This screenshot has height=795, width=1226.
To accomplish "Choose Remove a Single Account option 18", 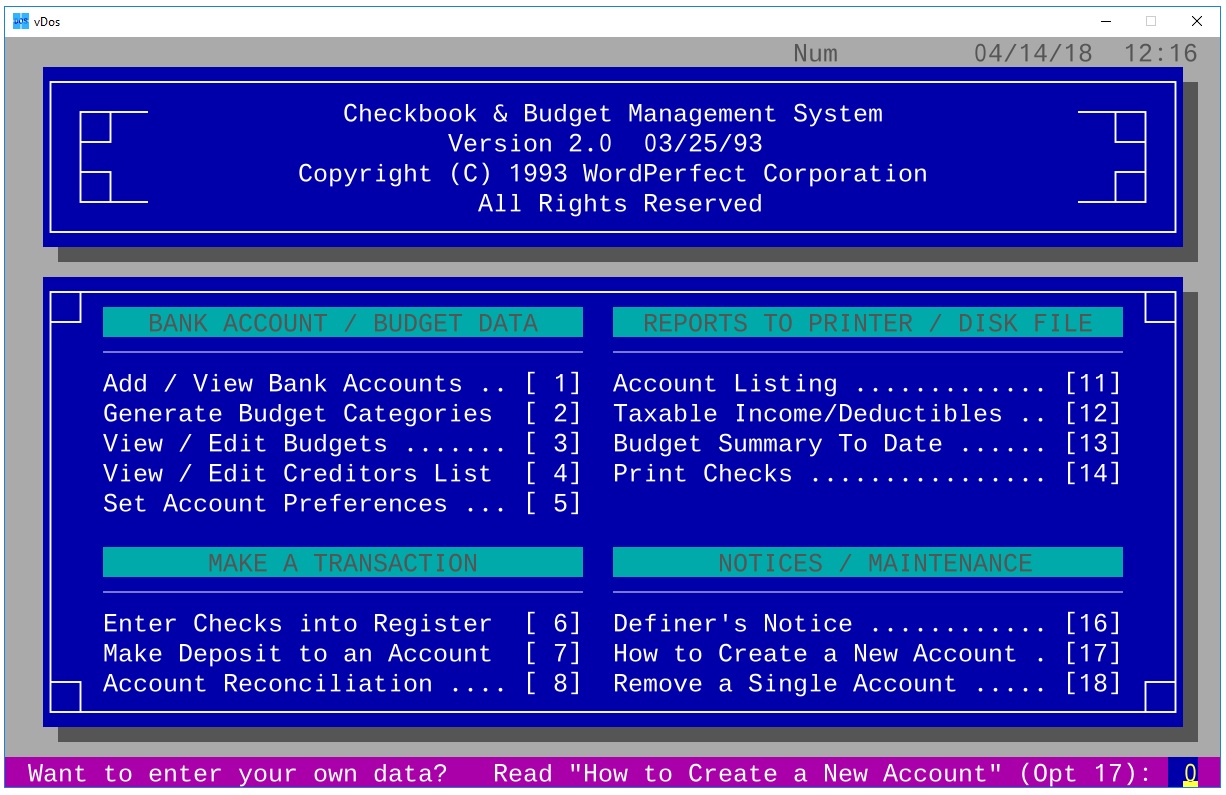I will tap(867, 684).
